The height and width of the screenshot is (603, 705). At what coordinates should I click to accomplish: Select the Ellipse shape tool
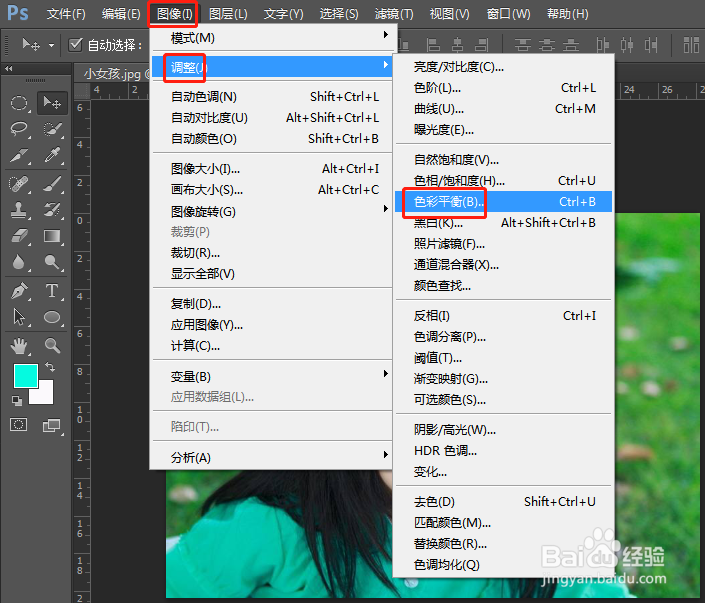[x=52, y=317]
